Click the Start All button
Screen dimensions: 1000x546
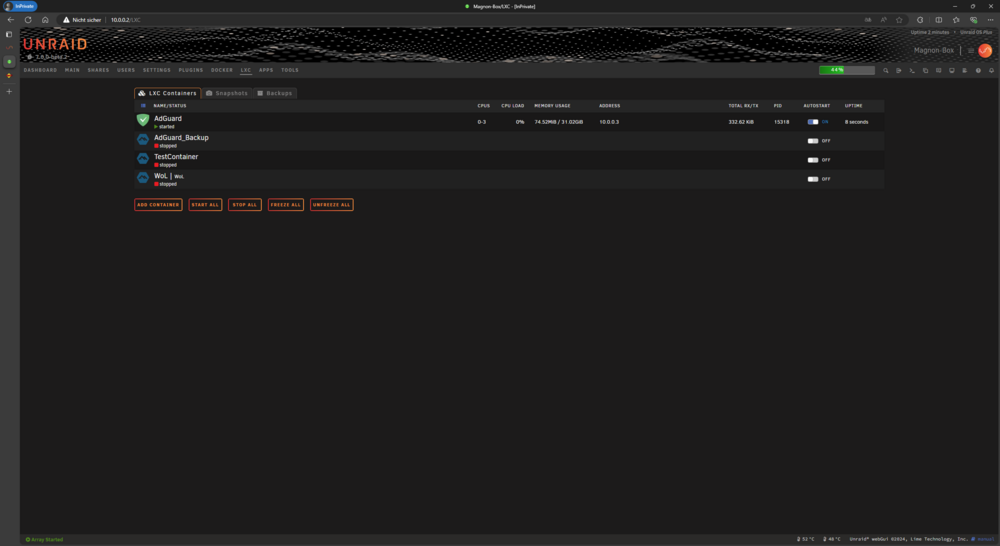(205, 205)
